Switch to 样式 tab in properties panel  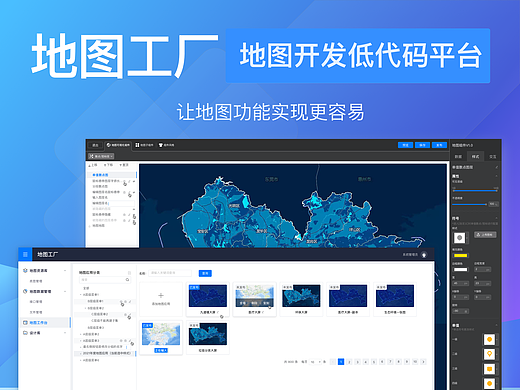pos(475,156)
